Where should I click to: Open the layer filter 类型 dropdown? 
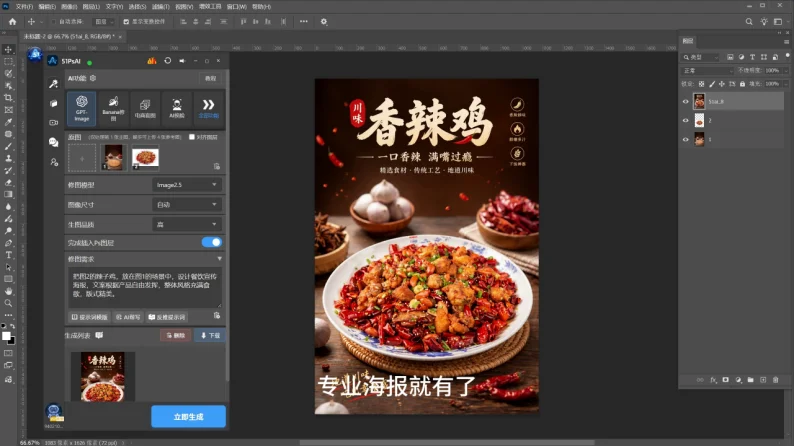click(700, 57)
